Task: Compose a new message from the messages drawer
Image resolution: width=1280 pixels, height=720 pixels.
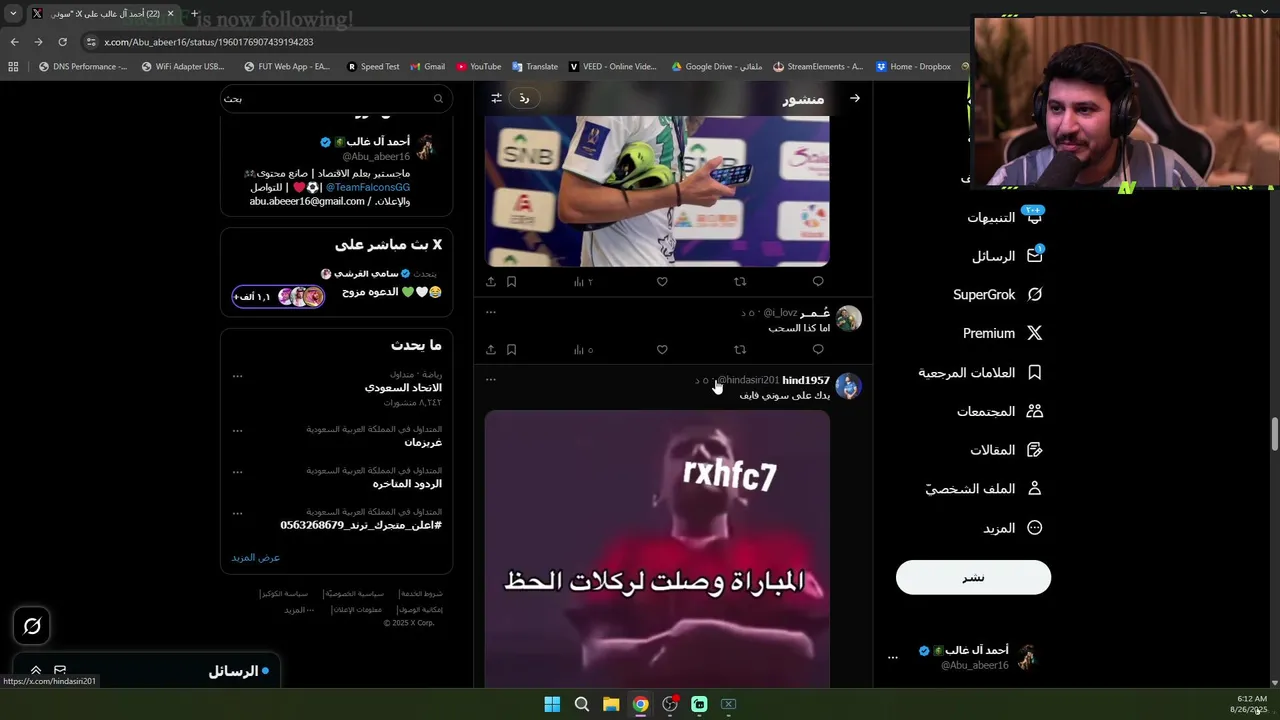Action: click(x=60, y=671)
